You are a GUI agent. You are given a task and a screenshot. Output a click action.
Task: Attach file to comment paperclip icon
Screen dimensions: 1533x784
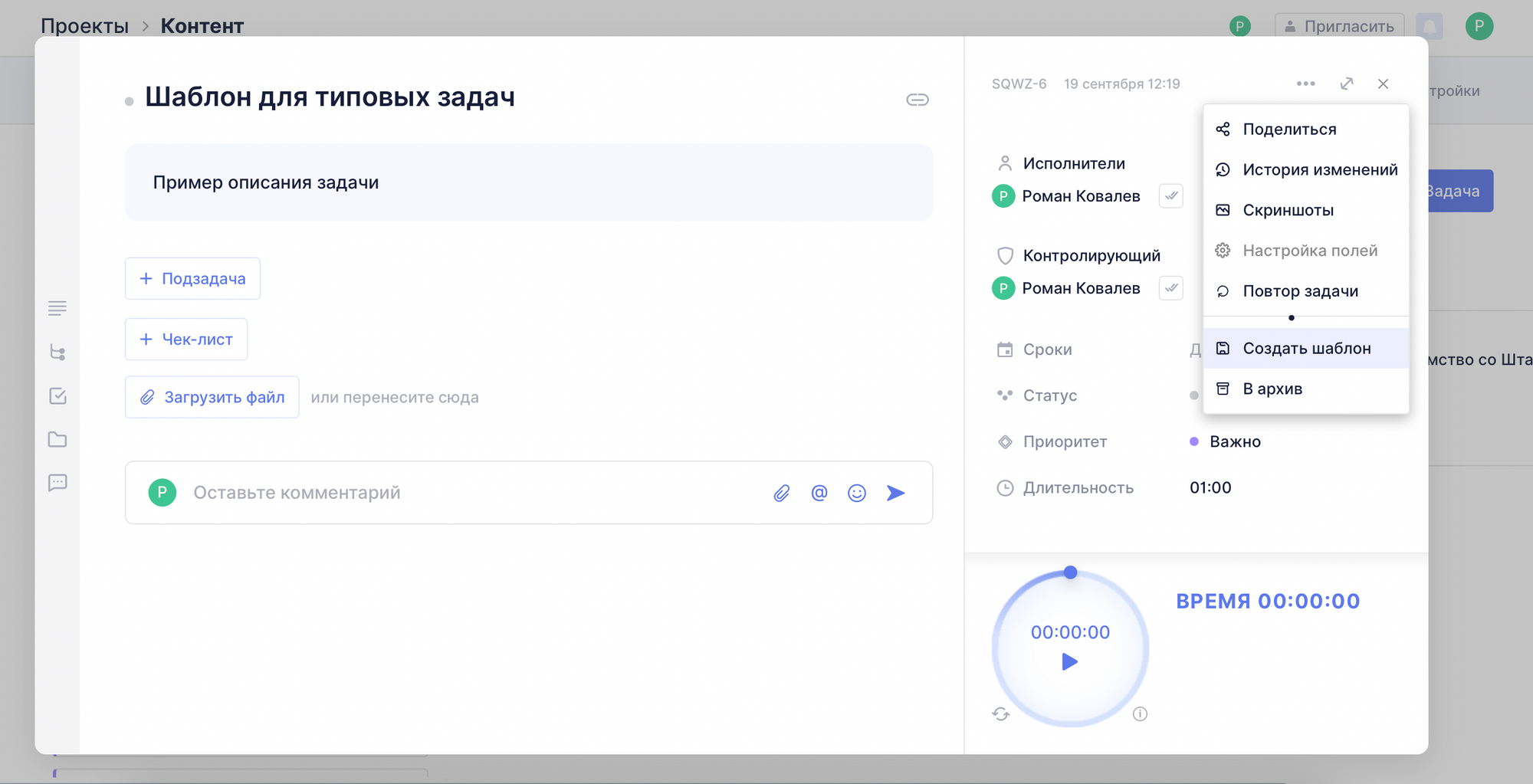[x=781, y=493]
